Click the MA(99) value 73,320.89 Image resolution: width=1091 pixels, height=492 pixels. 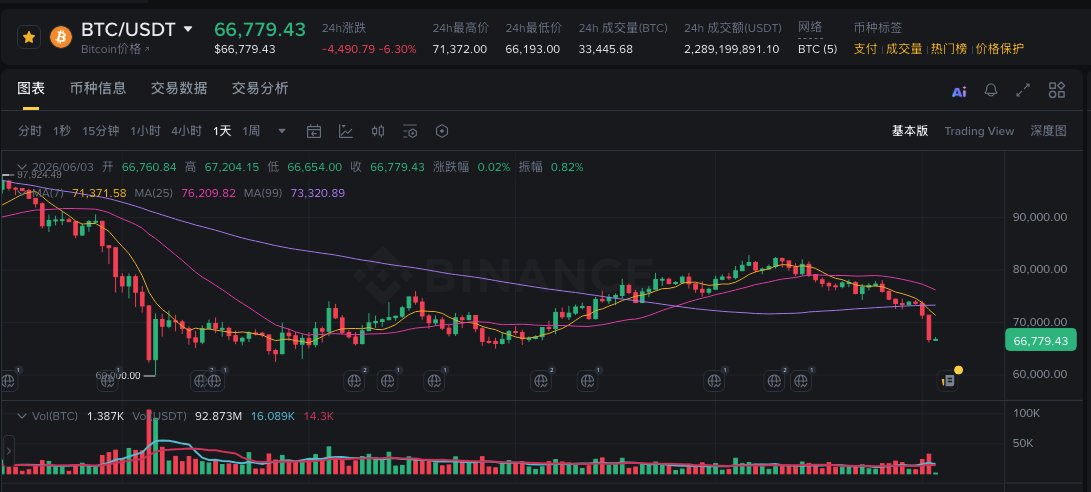point(317,193)
